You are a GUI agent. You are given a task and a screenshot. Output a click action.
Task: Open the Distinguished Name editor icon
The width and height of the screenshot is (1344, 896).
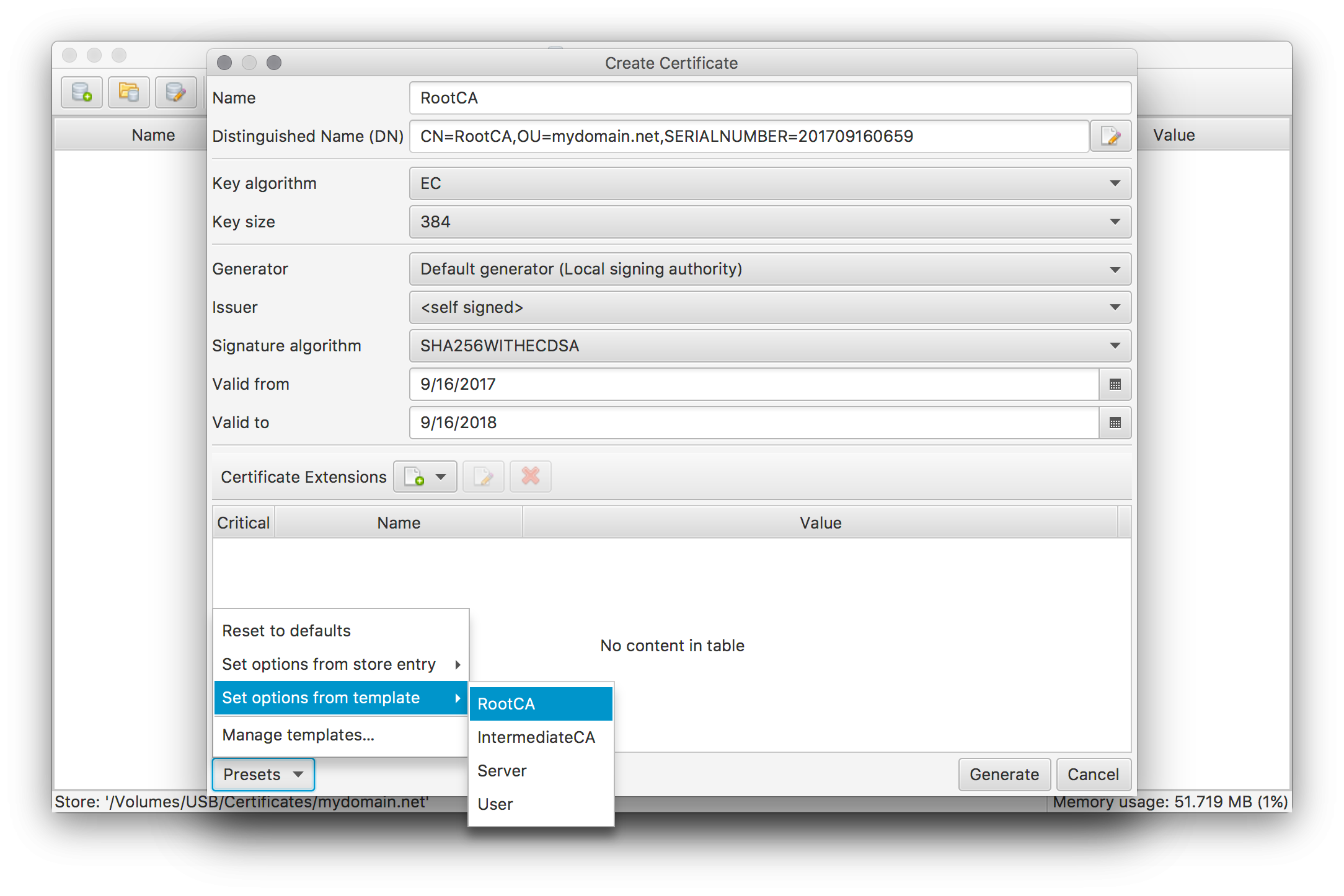(1110, 136)
